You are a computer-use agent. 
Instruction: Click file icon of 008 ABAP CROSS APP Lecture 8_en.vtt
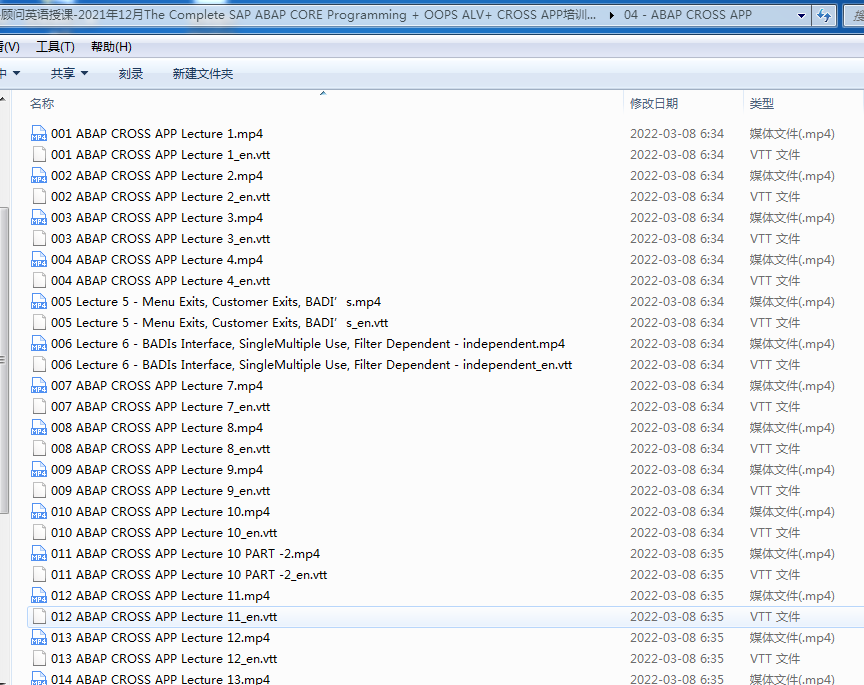click(39, 449)
